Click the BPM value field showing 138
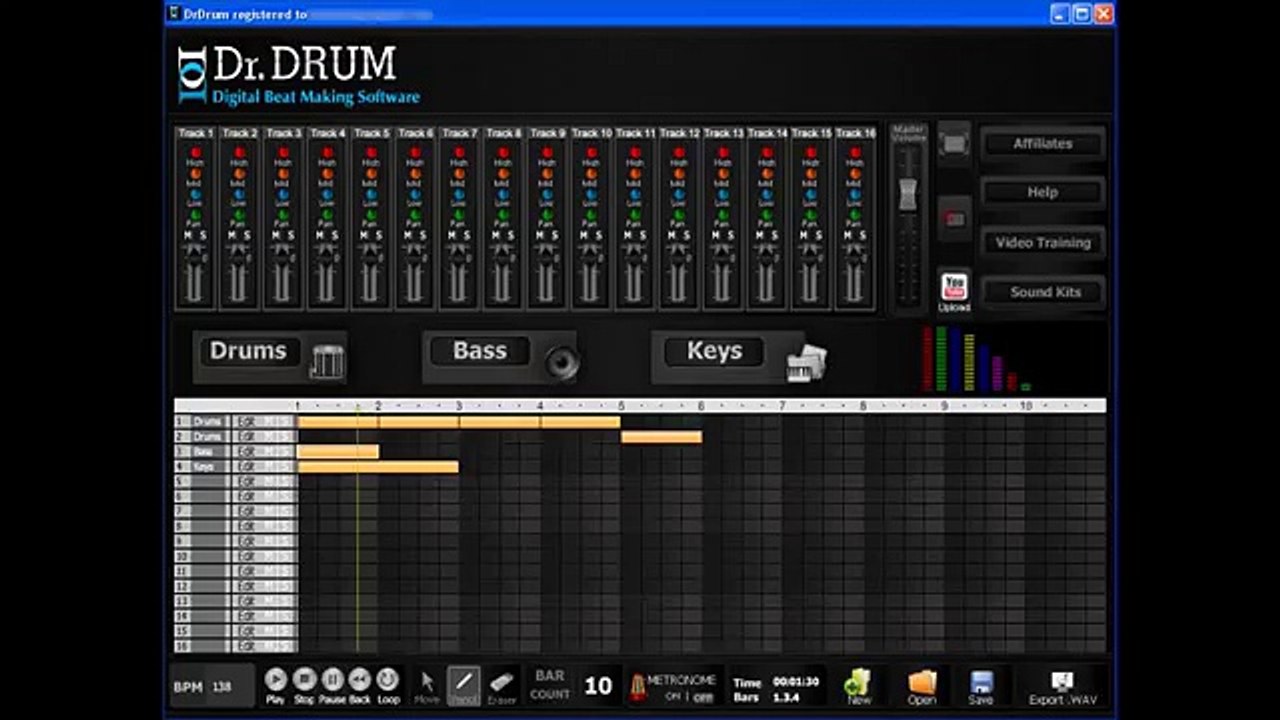Viewport: 1280px width, 720px height. (221, 687)
